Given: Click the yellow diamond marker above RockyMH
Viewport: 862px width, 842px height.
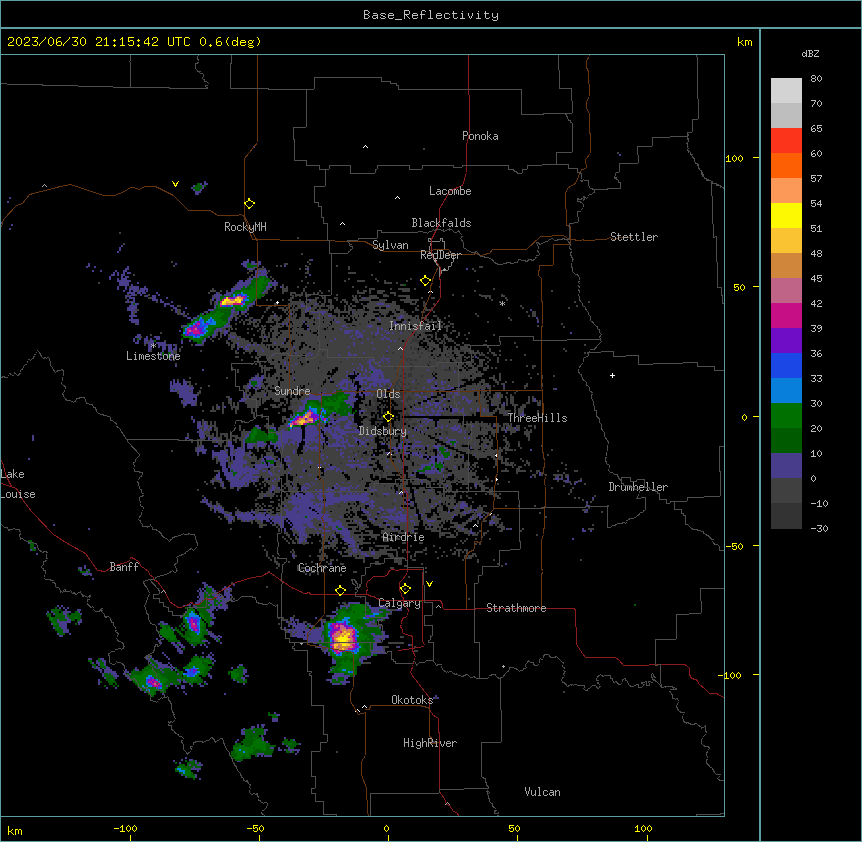Looking at the screenshot, I should [x=249, y=204].
